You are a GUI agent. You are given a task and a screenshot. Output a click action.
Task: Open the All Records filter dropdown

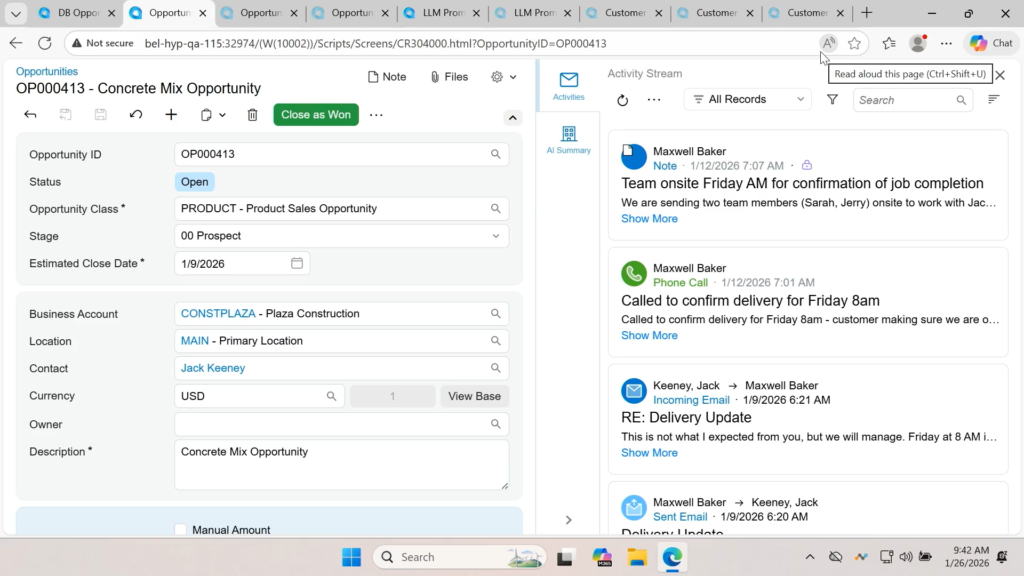coord(749,100)
